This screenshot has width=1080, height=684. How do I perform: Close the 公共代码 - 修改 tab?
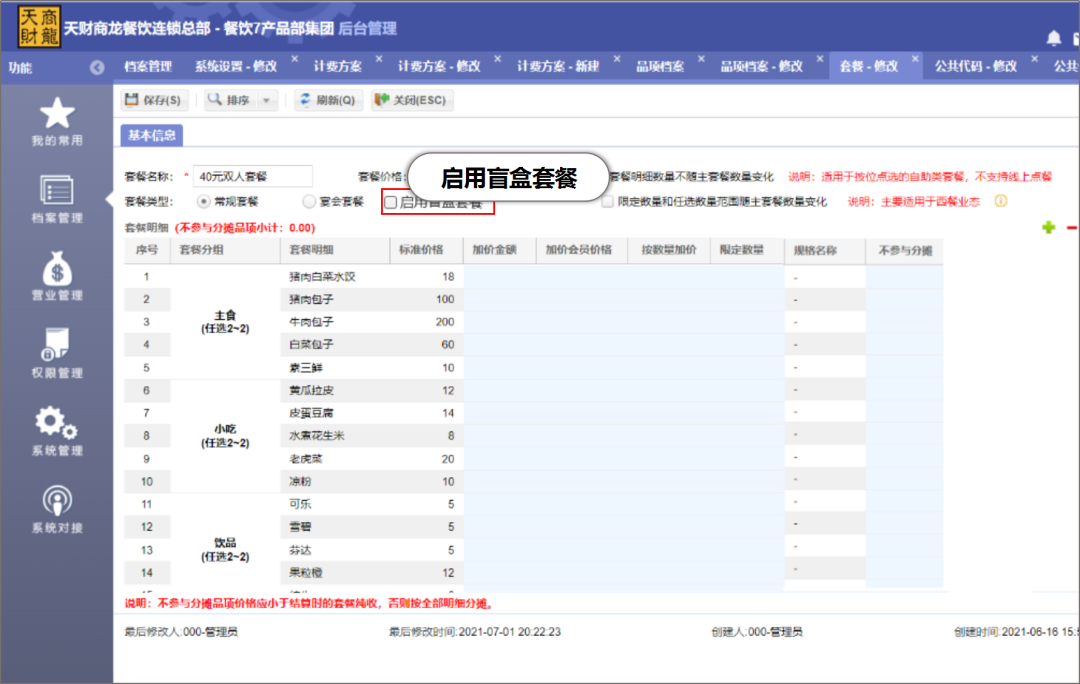(x=1034, y=59)
